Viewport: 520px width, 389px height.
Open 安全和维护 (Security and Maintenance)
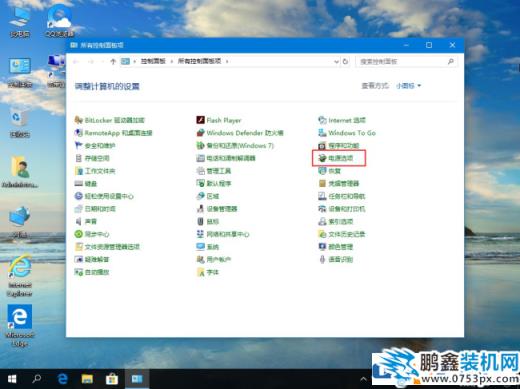[95, 146]
